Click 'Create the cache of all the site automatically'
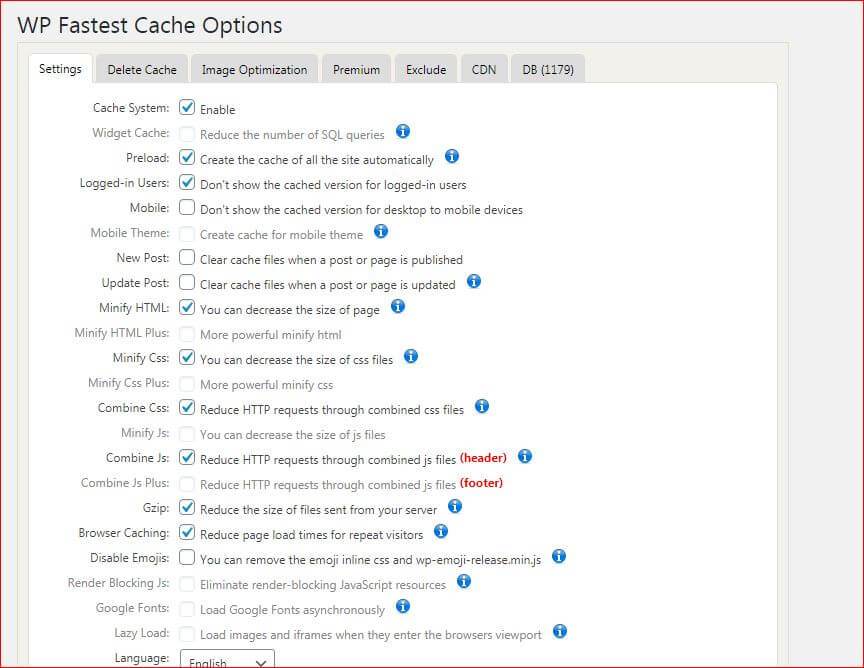The image size is (864, 668). click(x=317, y=160)
